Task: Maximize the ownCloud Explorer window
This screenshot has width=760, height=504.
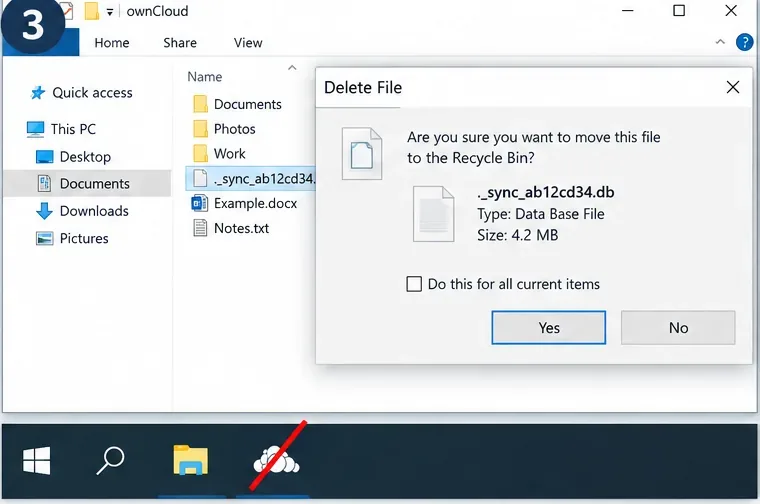Action: coord(679,11)
